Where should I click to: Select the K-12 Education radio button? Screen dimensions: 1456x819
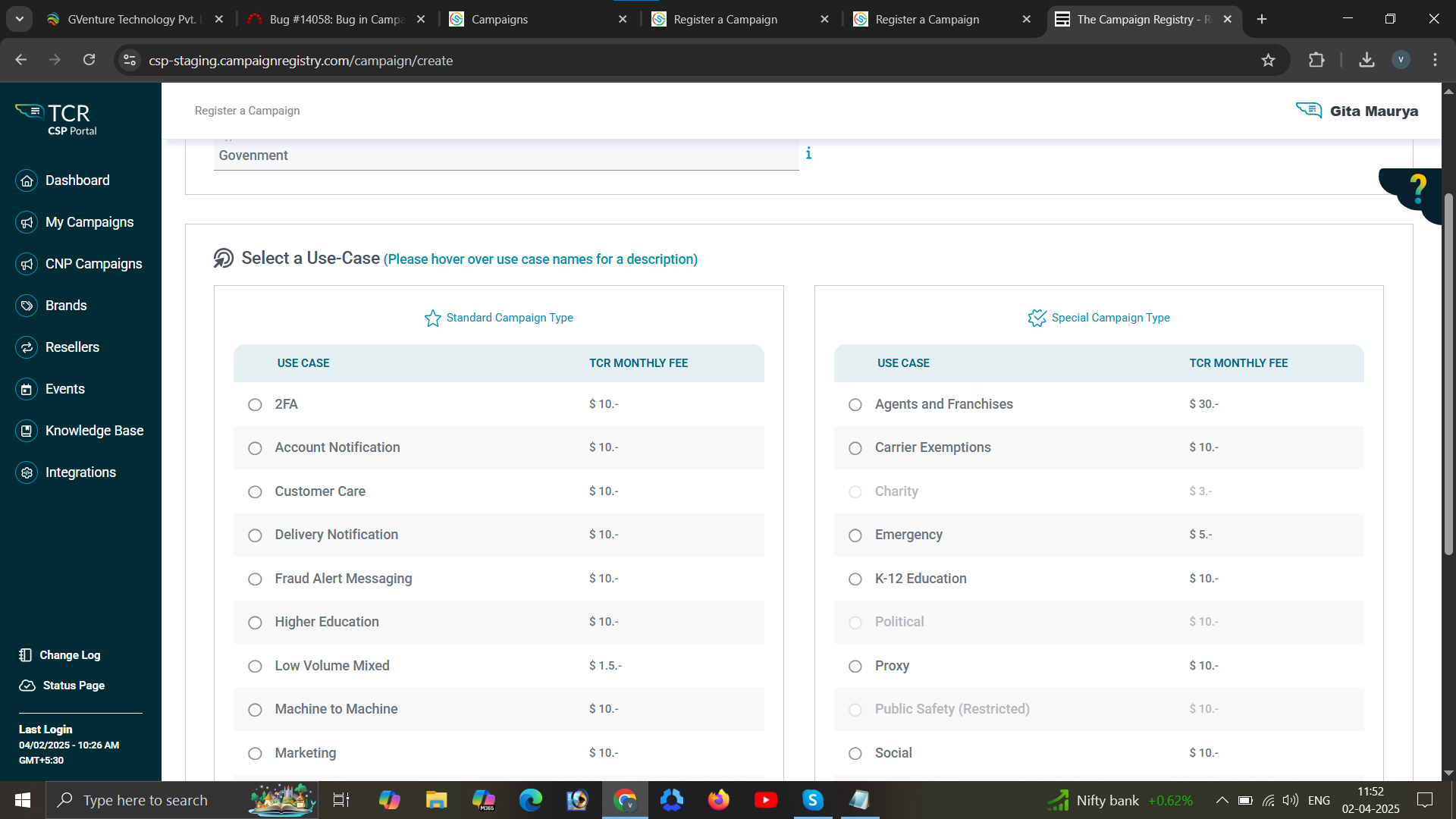point(855,579)
